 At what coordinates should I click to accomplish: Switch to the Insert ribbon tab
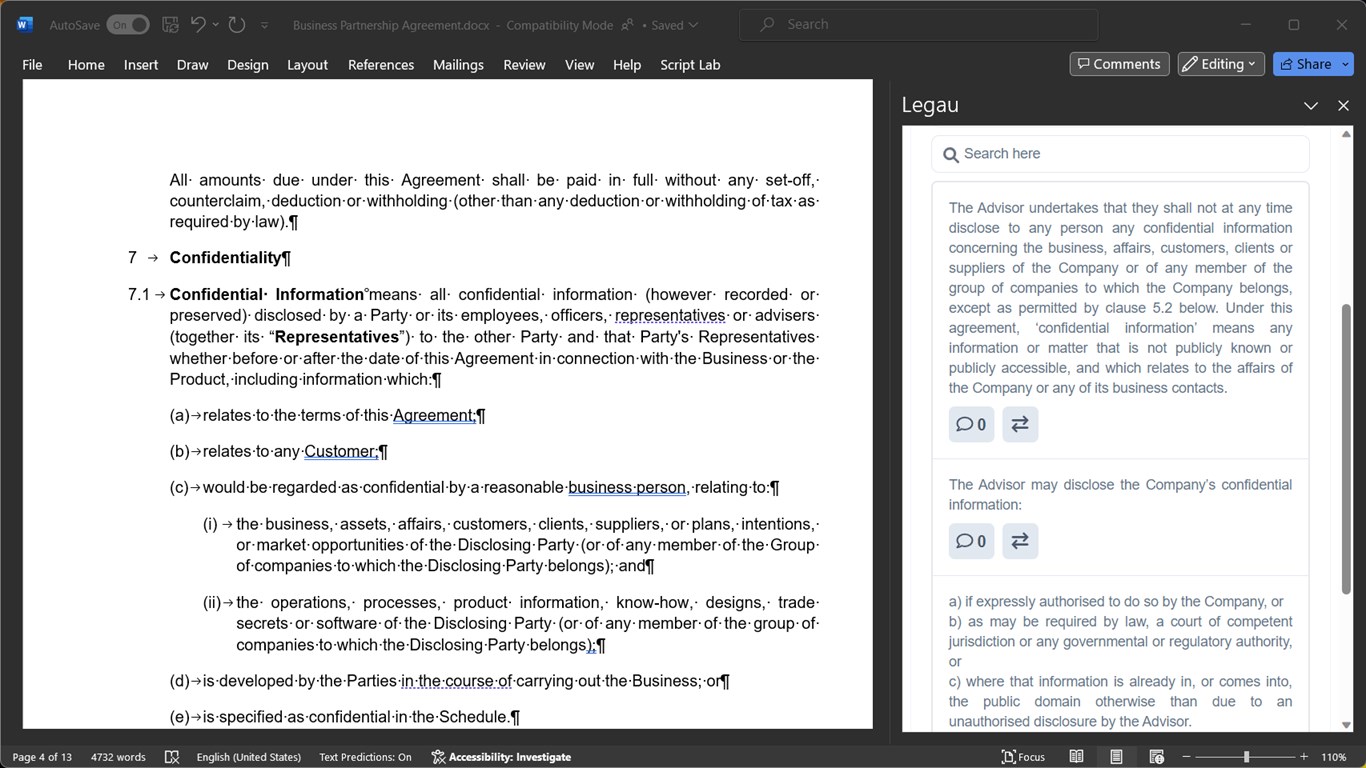141,64
